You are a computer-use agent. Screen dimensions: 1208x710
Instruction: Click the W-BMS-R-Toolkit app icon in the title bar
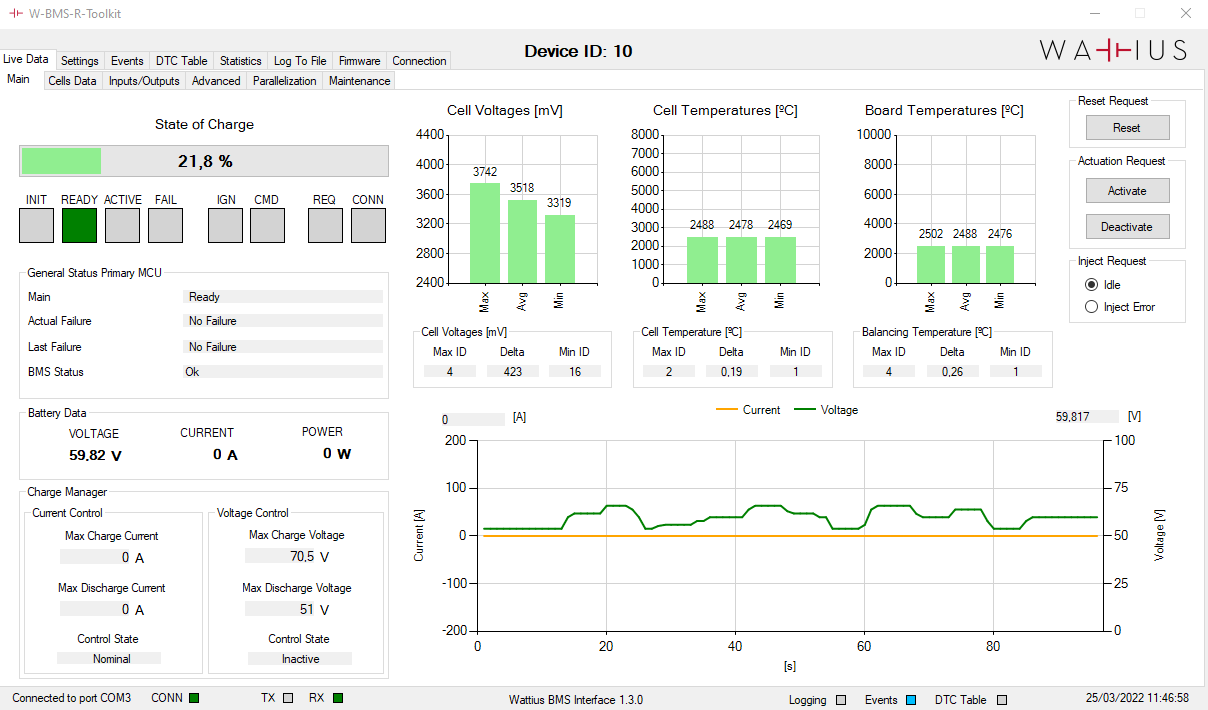click(16, 14)
